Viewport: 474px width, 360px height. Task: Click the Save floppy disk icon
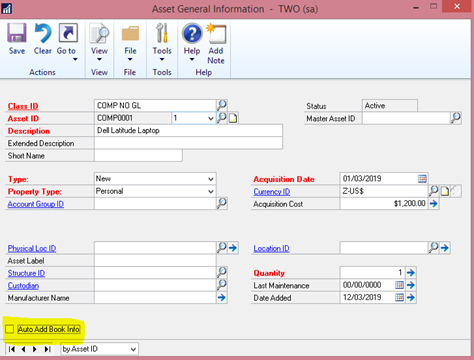17,33
